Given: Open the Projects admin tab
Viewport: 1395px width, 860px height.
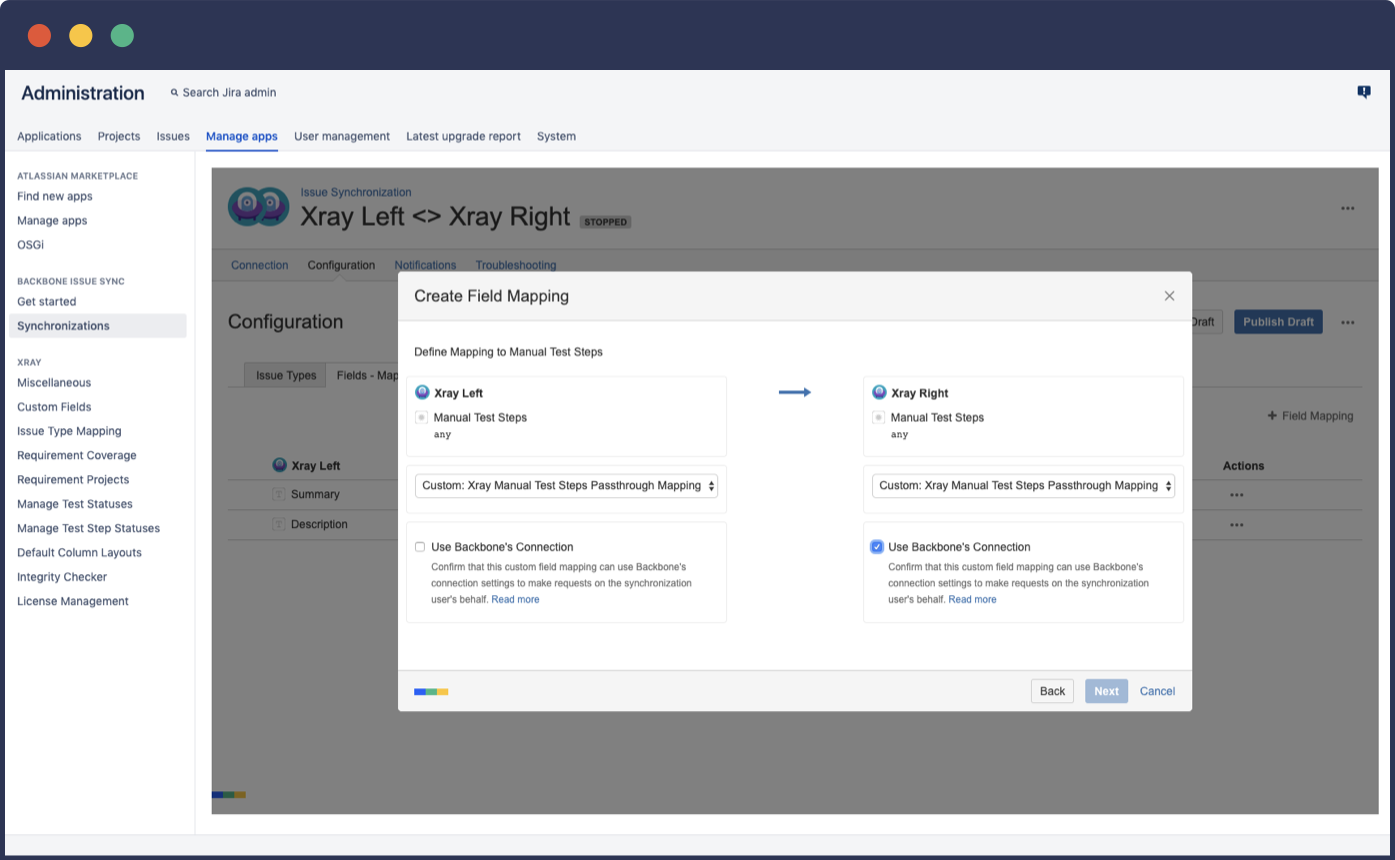Looking at the screenshot, I should coord(119,136).
